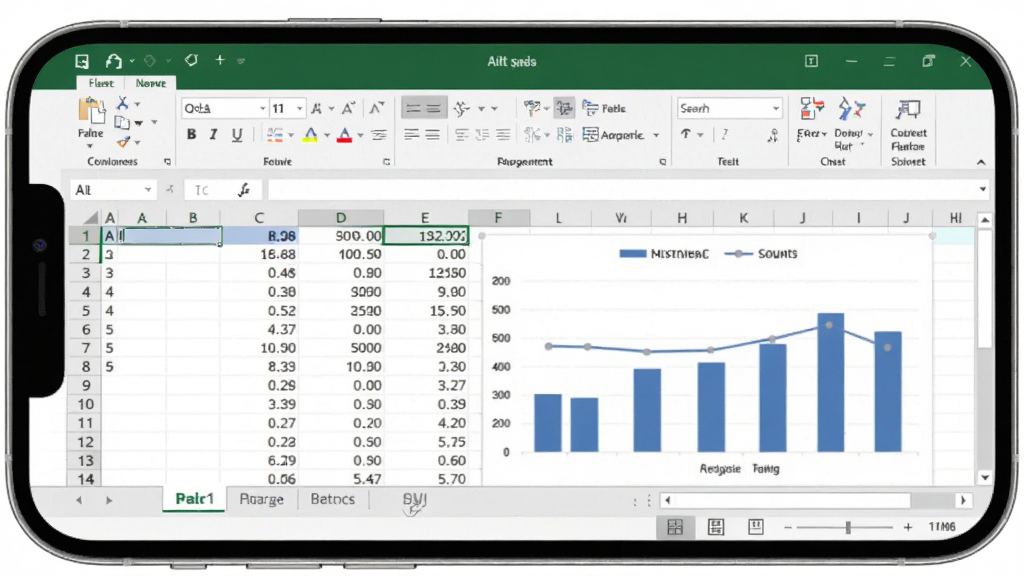Open the Nonve ribbon tab

pos(150,83)
